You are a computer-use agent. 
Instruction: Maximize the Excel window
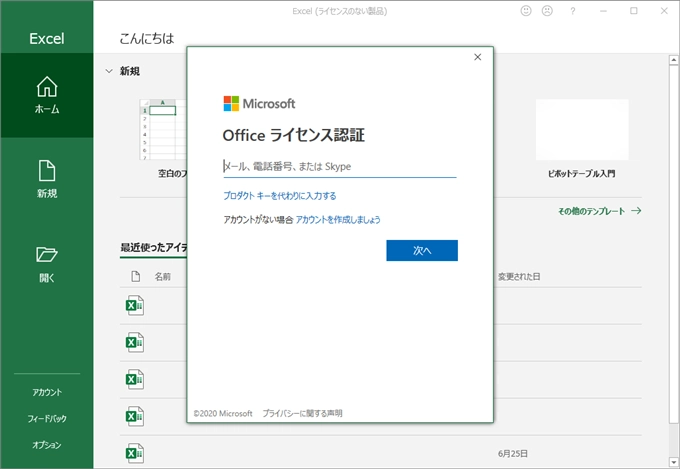point(634,11)
